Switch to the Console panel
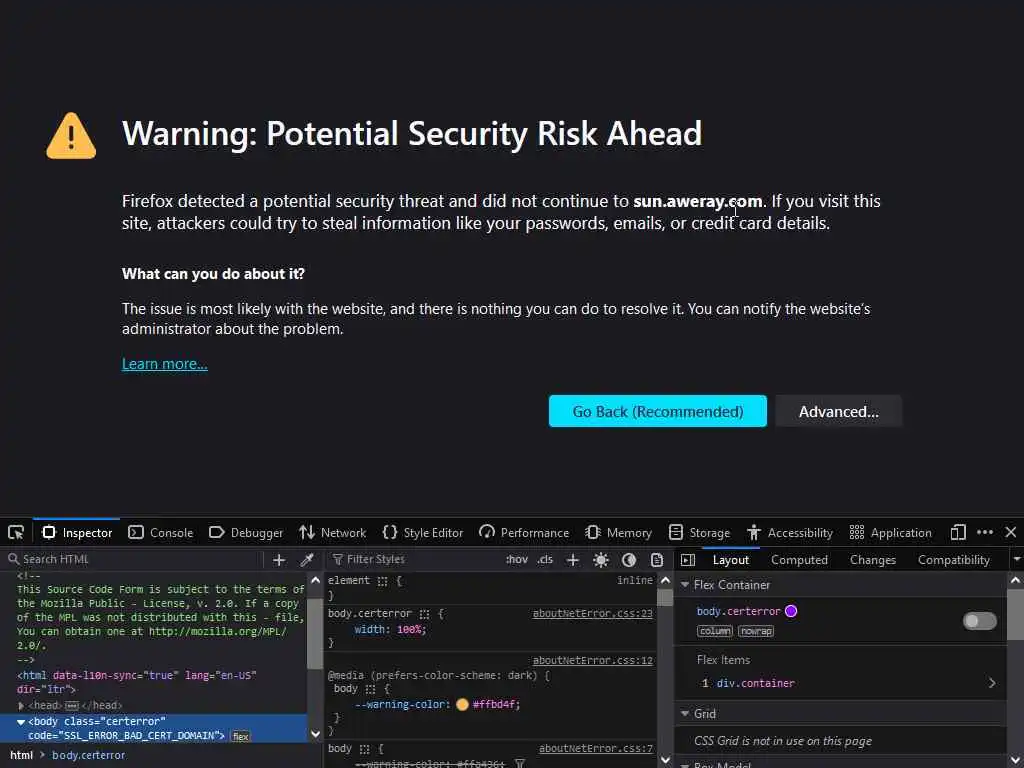 click(x=161, y=532)
